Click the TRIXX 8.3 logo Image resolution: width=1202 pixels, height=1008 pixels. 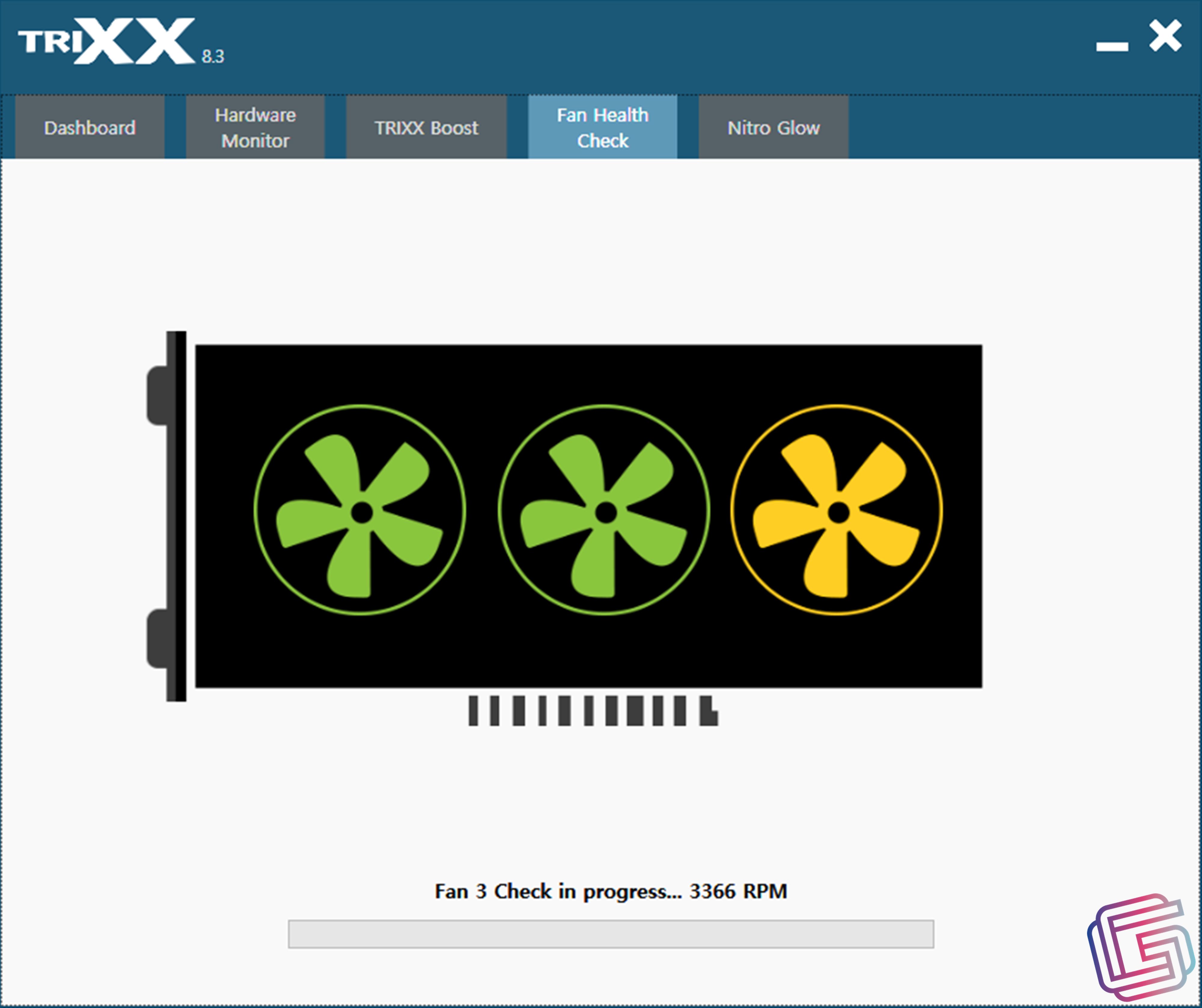(121, 41)
